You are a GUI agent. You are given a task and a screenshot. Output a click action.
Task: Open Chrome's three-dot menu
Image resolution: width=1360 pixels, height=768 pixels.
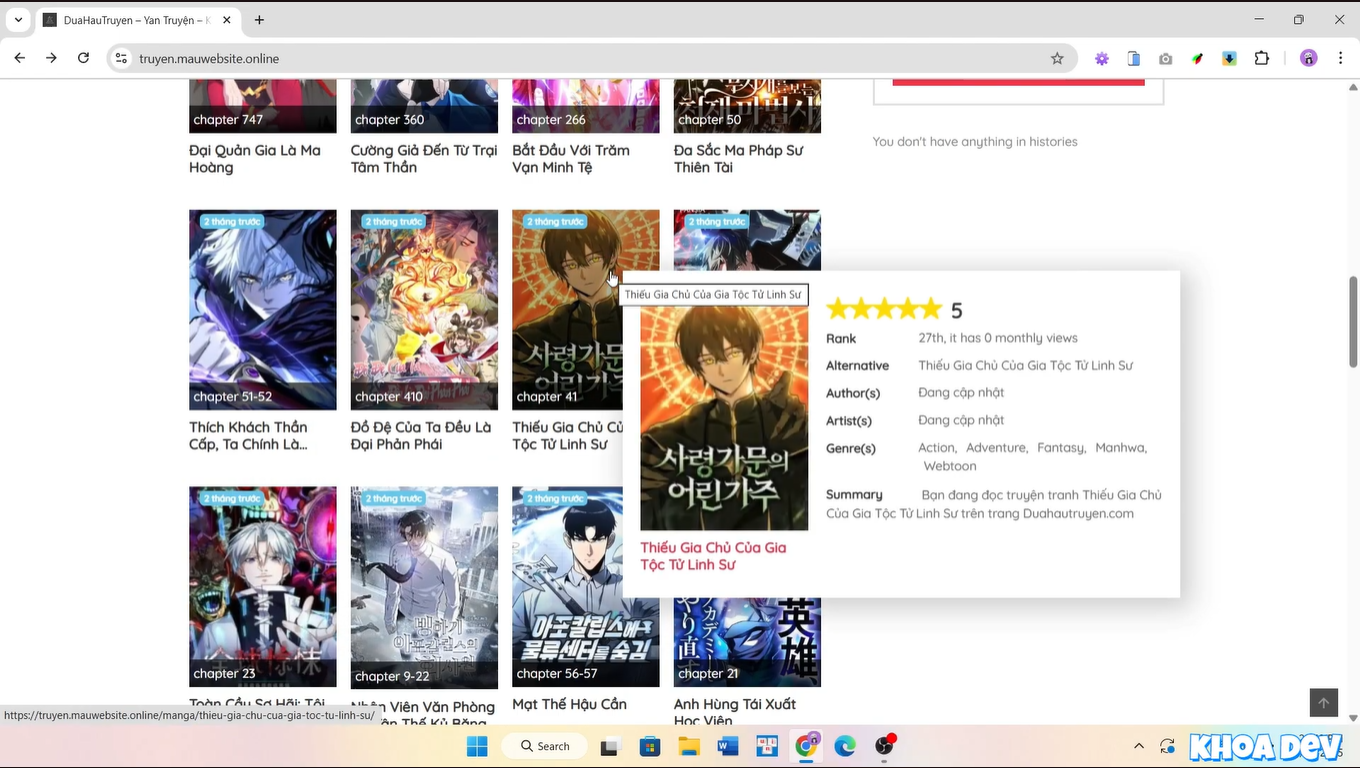(x=1340, y=58)
